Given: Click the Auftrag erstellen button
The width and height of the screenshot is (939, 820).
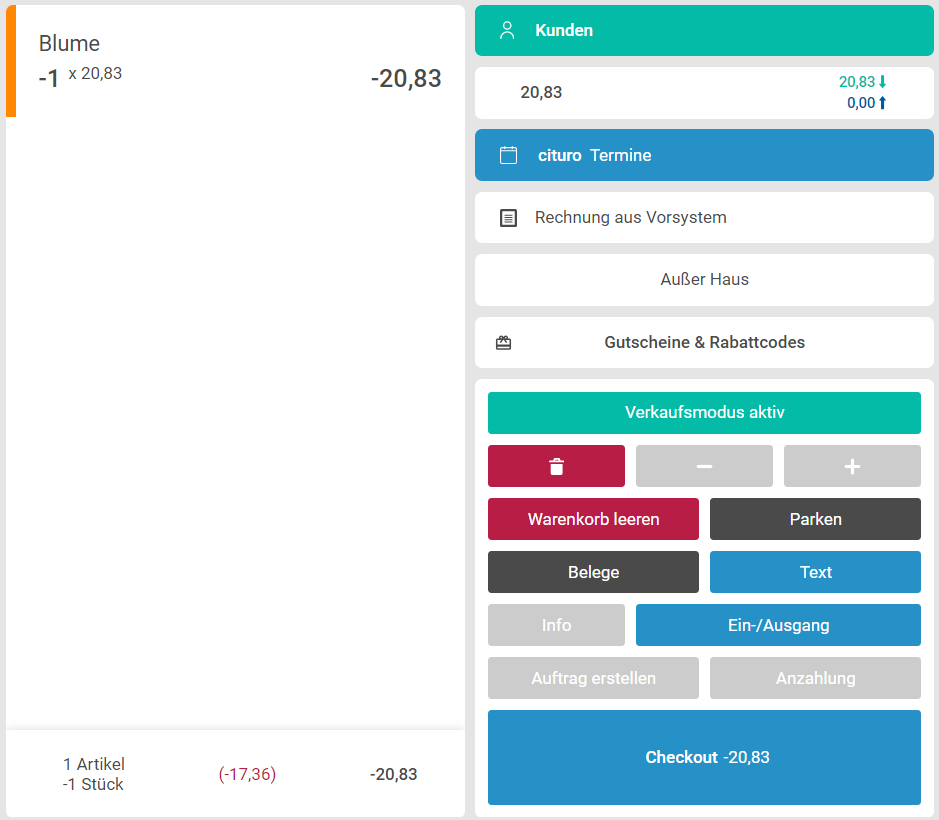Looking at the screenshot, I should 593,678.
